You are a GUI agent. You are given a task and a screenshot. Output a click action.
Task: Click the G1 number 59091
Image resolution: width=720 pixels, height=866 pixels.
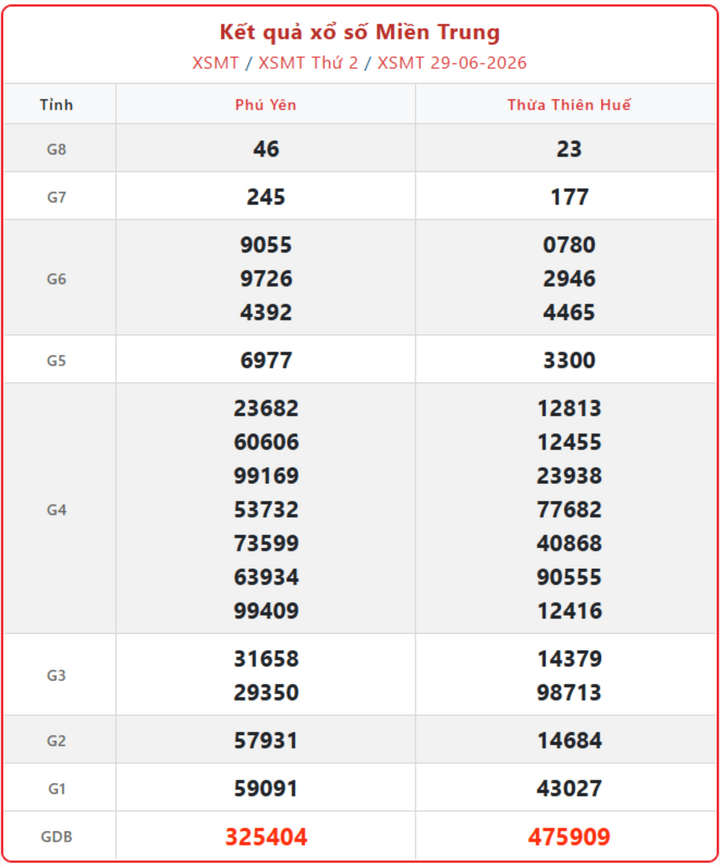(266, 789)
